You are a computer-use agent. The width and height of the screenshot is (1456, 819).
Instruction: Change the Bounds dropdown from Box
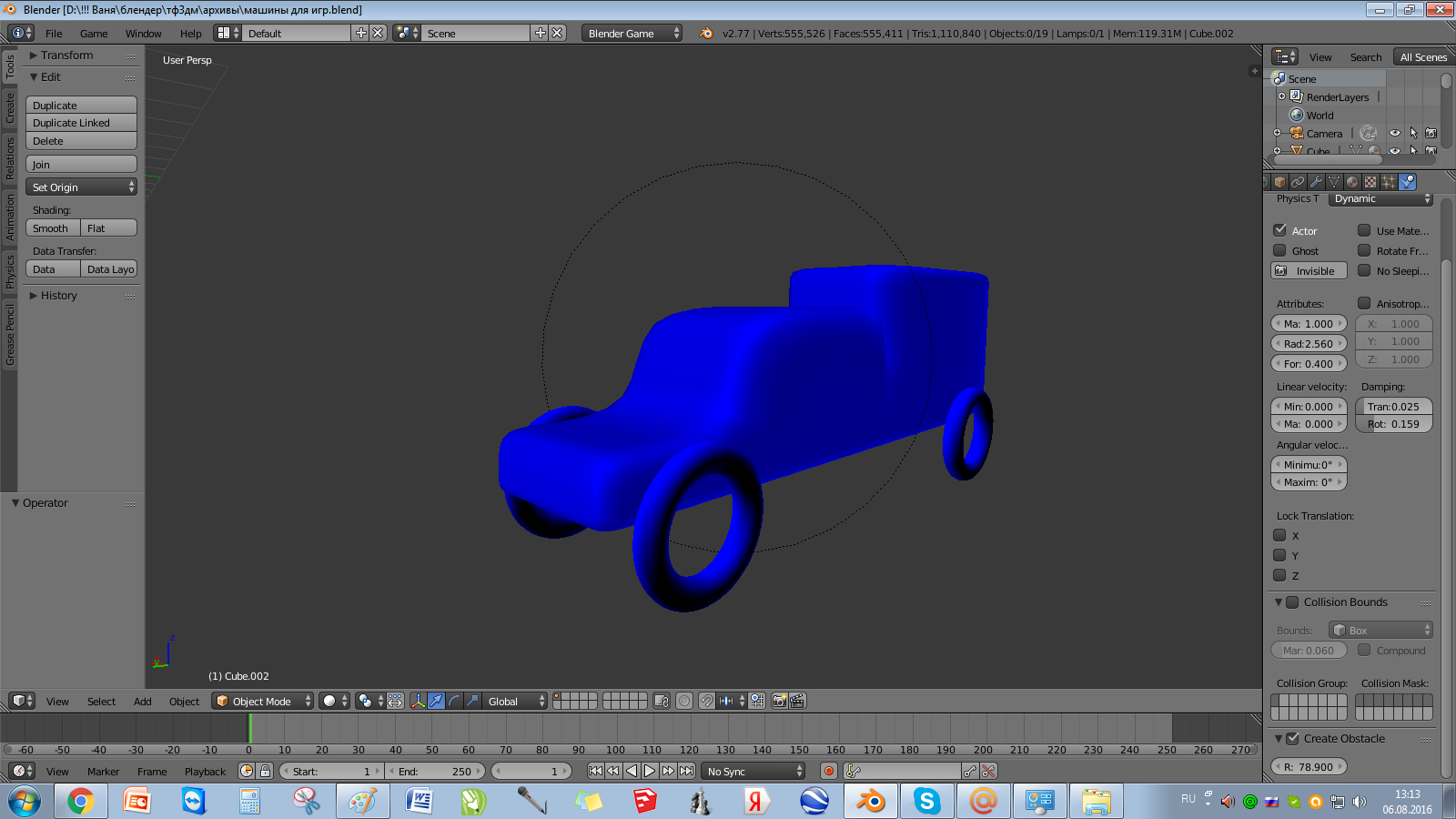[x=1380, y=629]
